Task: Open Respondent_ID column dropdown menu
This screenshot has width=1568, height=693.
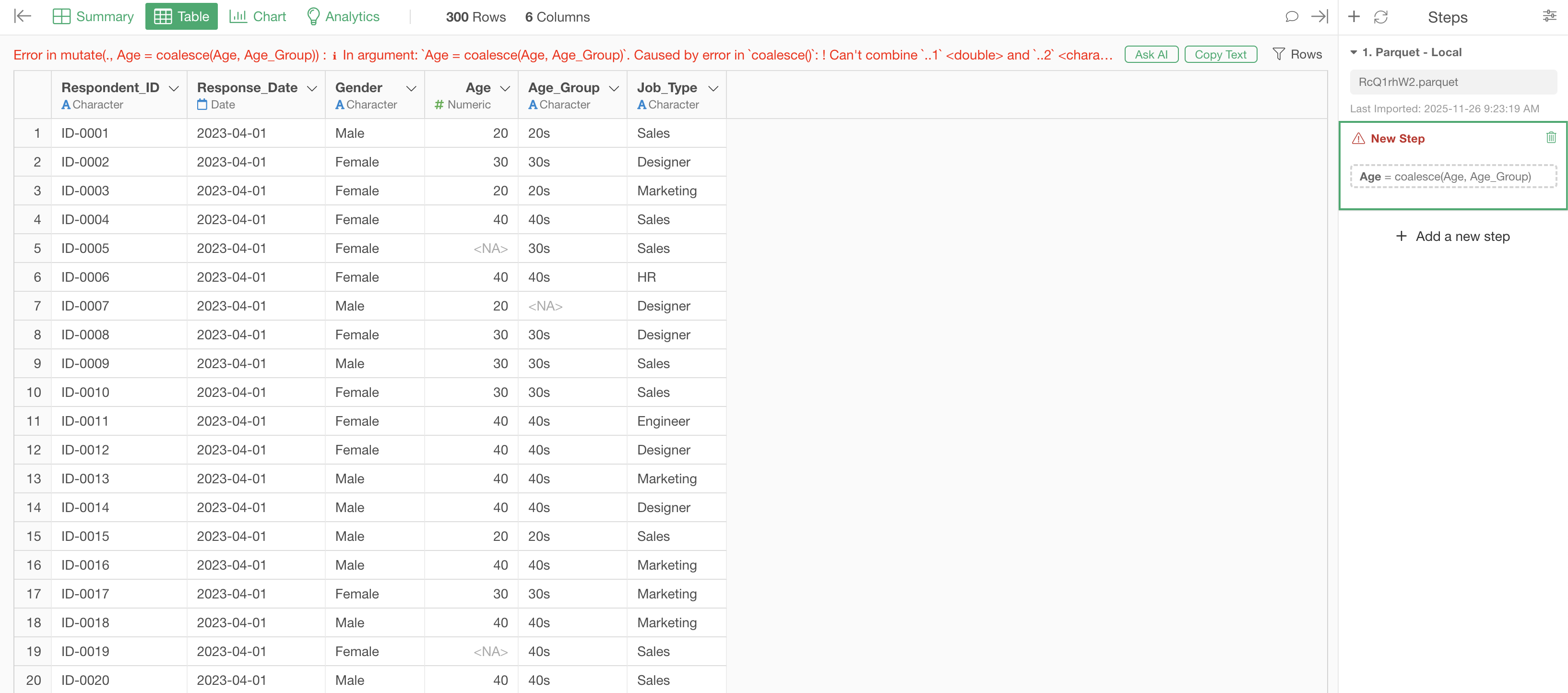Action: 174,88
